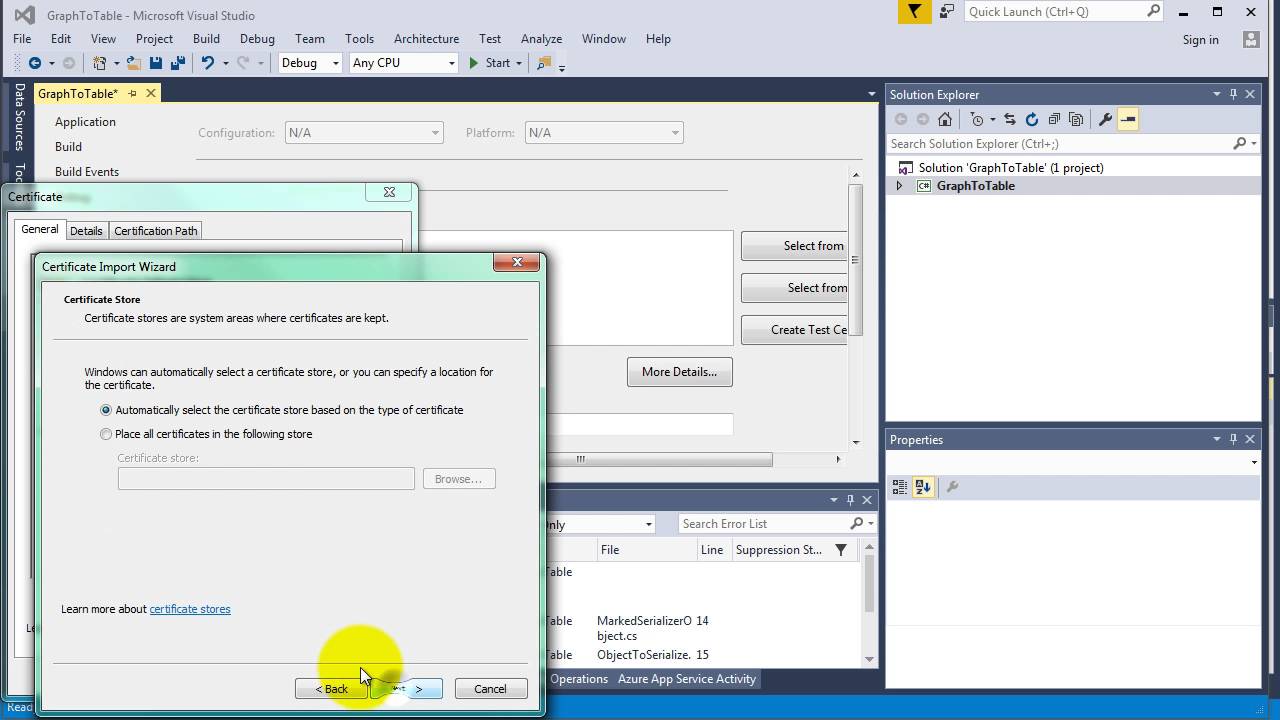Click the notifications flag icon in title bar
1280x720 pixels.
tap(914, 12)
